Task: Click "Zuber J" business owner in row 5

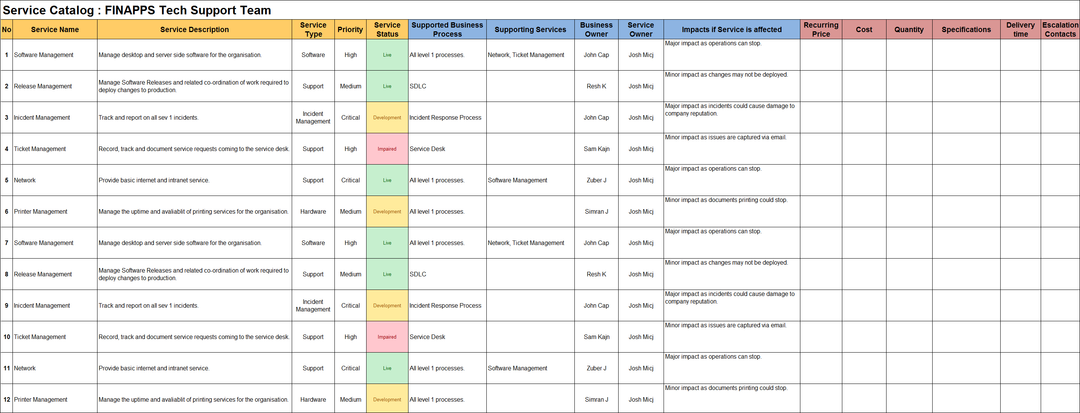Action: [596, 180]
